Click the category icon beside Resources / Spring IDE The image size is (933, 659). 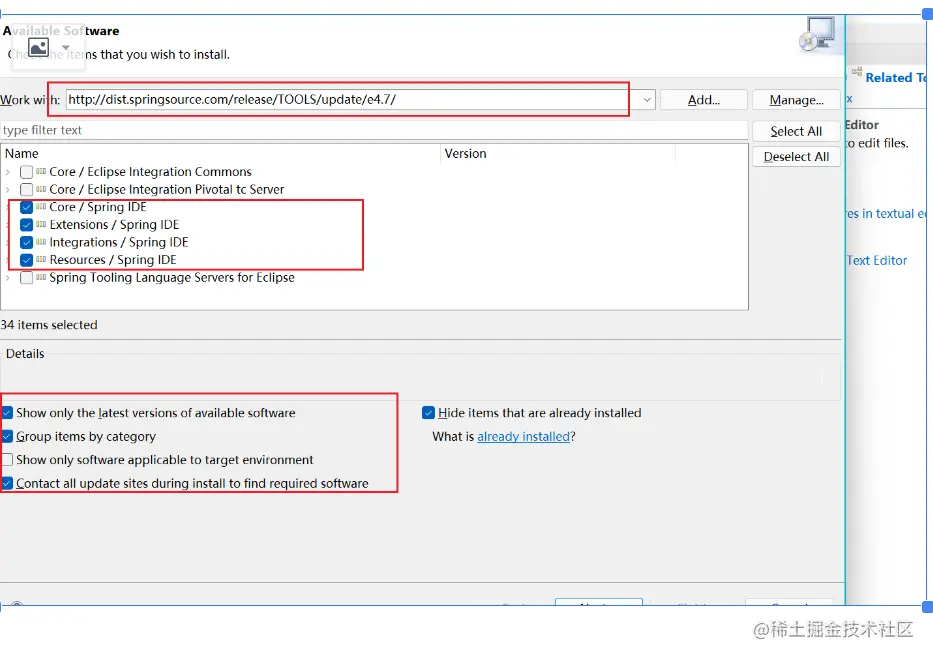[x=41, y=259]
